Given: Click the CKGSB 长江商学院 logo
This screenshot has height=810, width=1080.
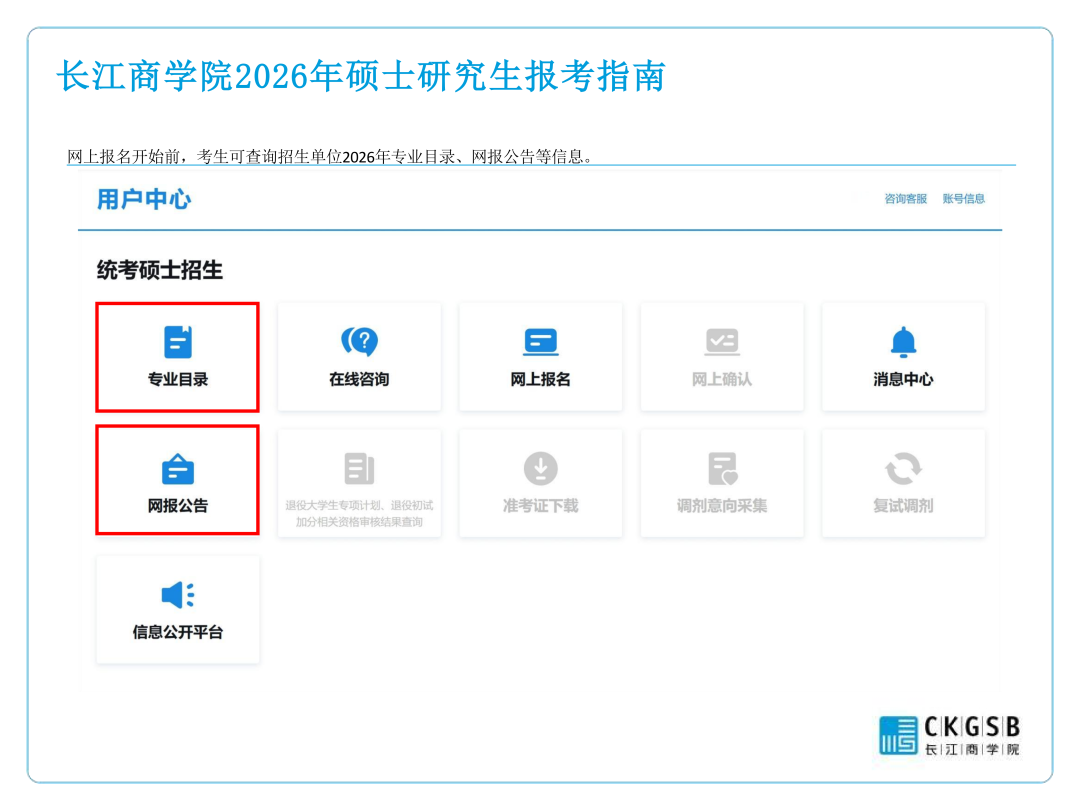Looking at the screenshot, I should (949, 735).
